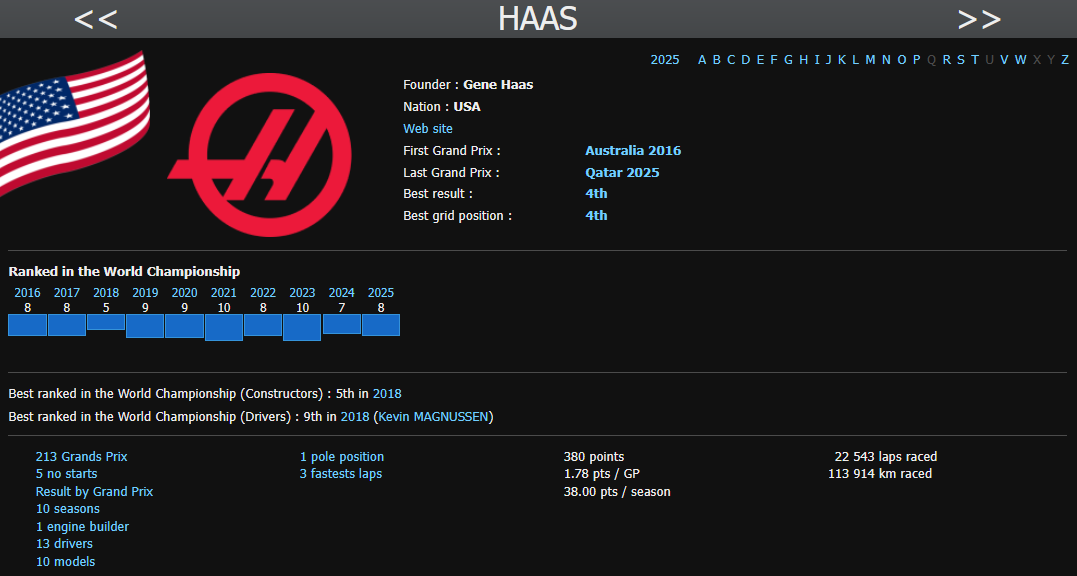The width and height of the screenshot is (1077, 576).
Task: Click the blue ranking bar for 2021
Action: coord(223,327)
